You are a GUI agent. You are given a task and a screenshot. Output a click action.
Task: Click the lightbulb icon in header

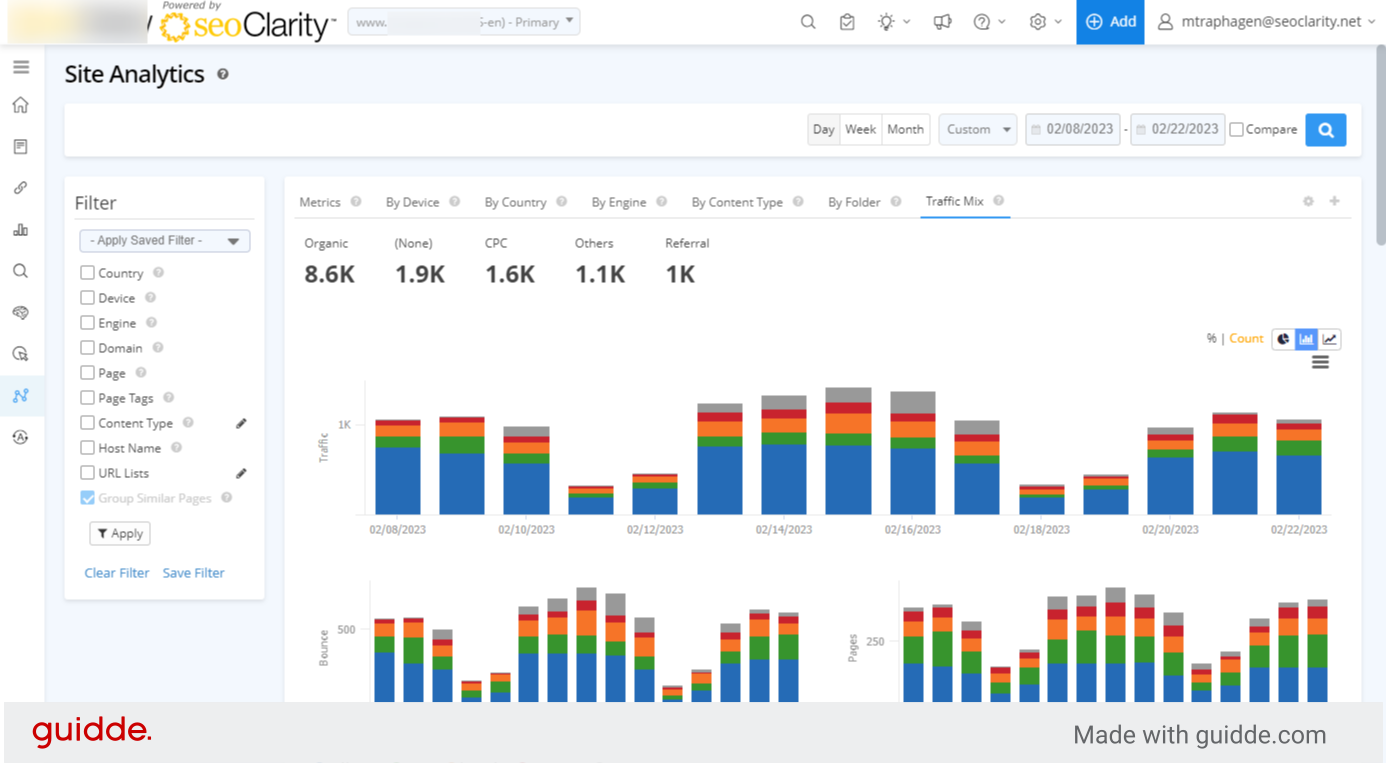tap(886, 22)
